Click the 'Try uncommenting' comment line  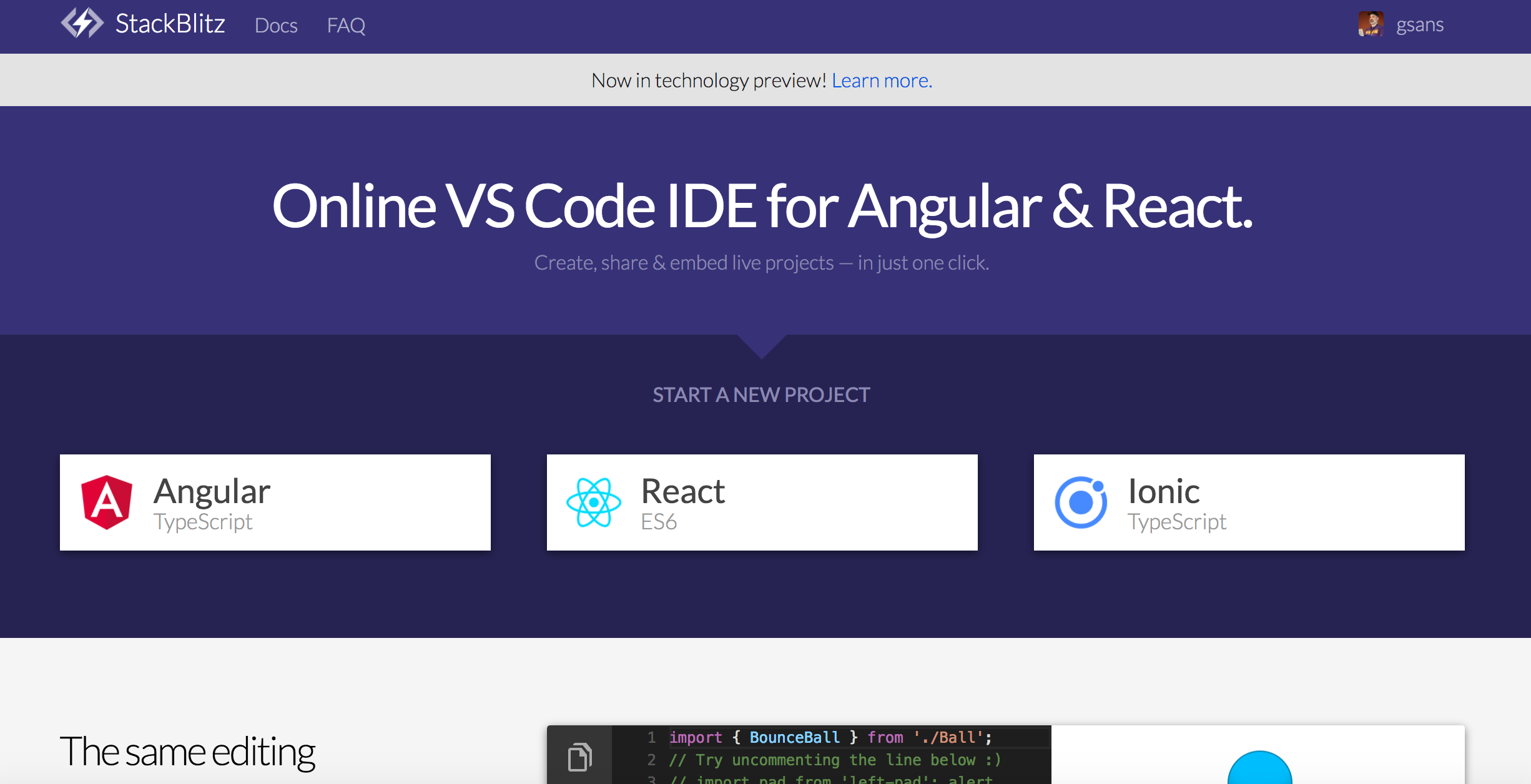pos(835,760)
